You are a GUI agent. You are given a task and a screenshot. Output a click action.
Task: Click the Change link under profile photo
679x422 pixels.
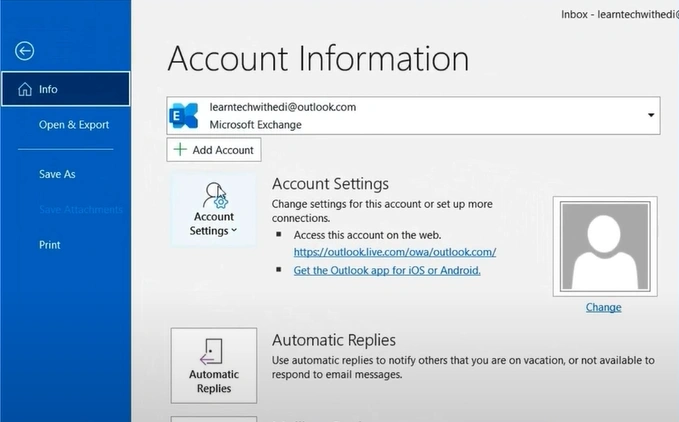(x=603, y=307)
